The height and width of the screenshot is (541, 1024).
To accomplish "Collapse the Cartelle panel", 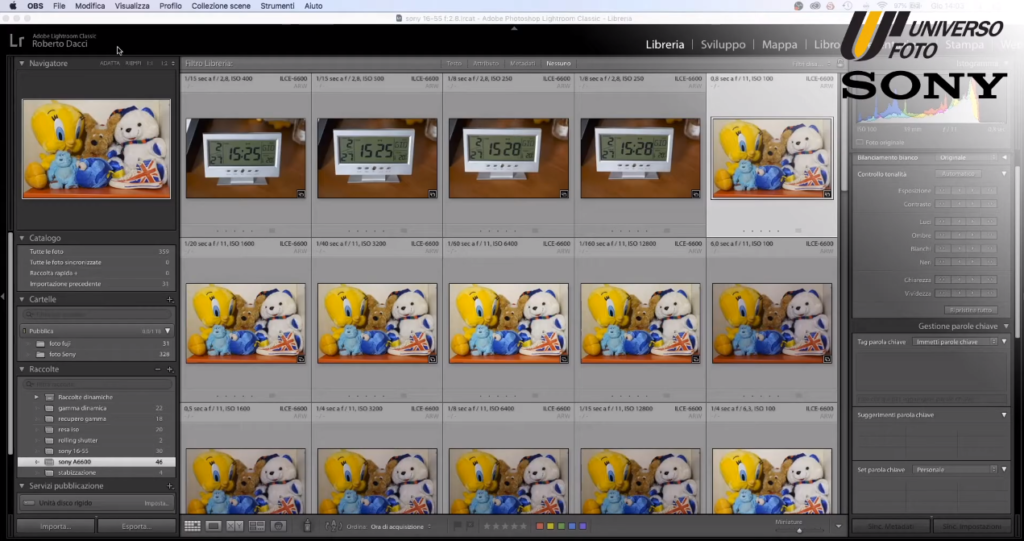I will point(22,299).
